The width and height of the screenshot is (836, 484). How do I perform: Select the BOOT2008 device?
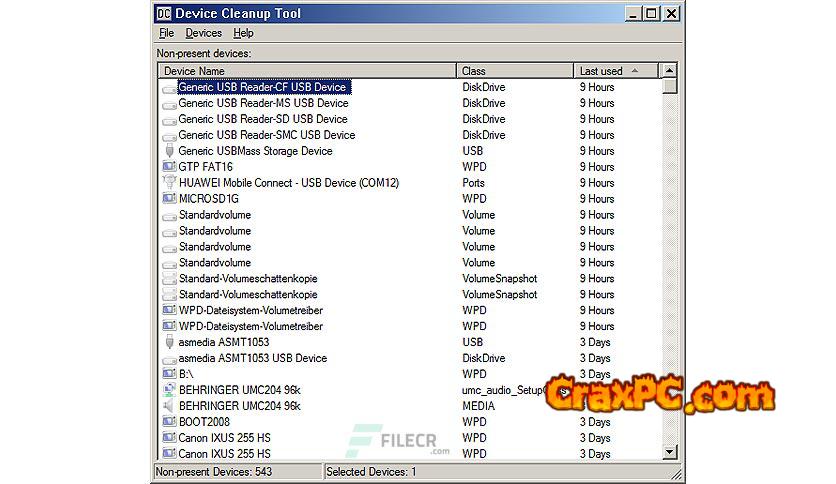coord(204,422)
